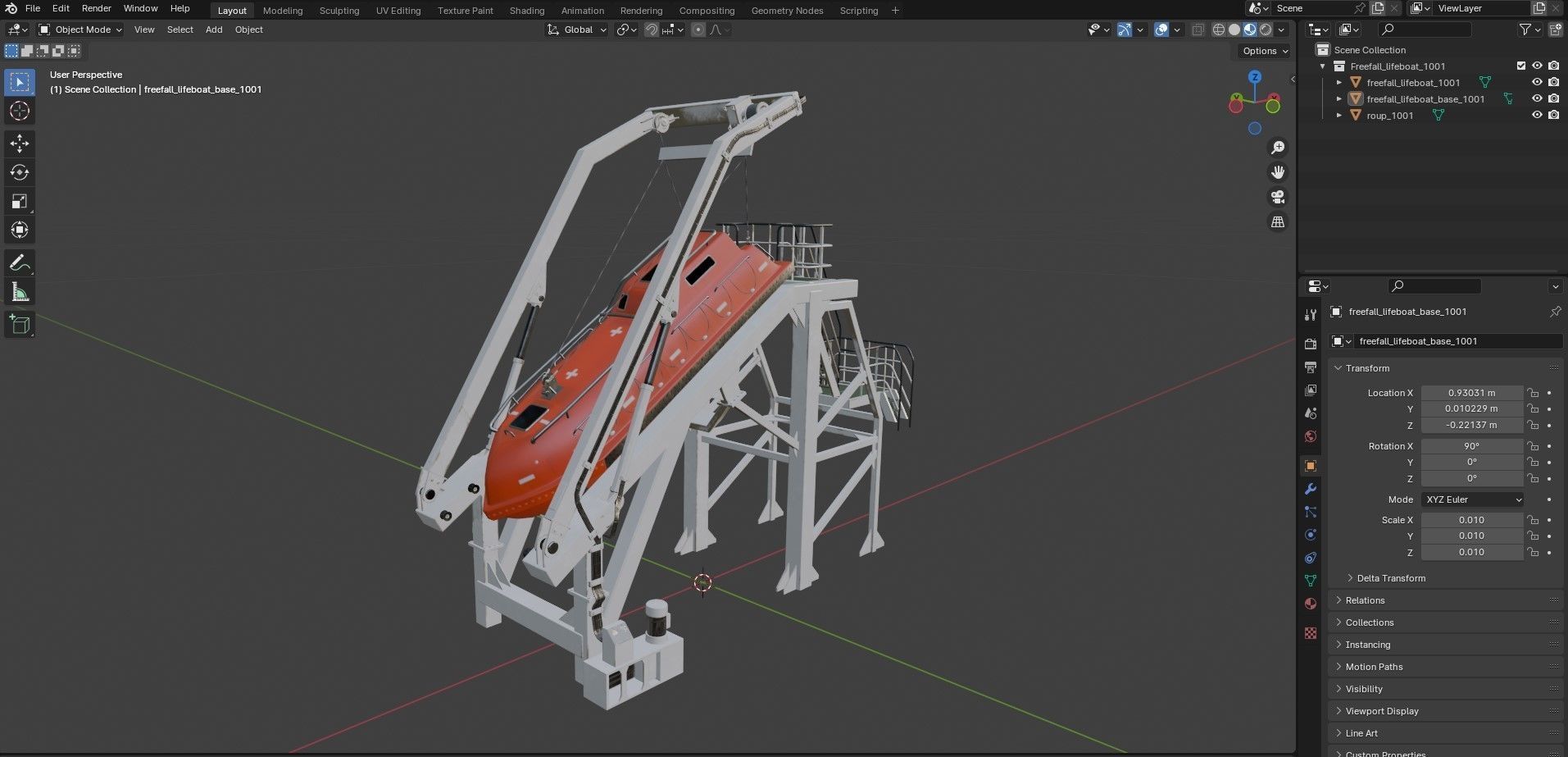Image resolution: width=1568 pixels, height=757 pixels.
Task: Click the pan view hand icon
Action: click(1277, 172)
